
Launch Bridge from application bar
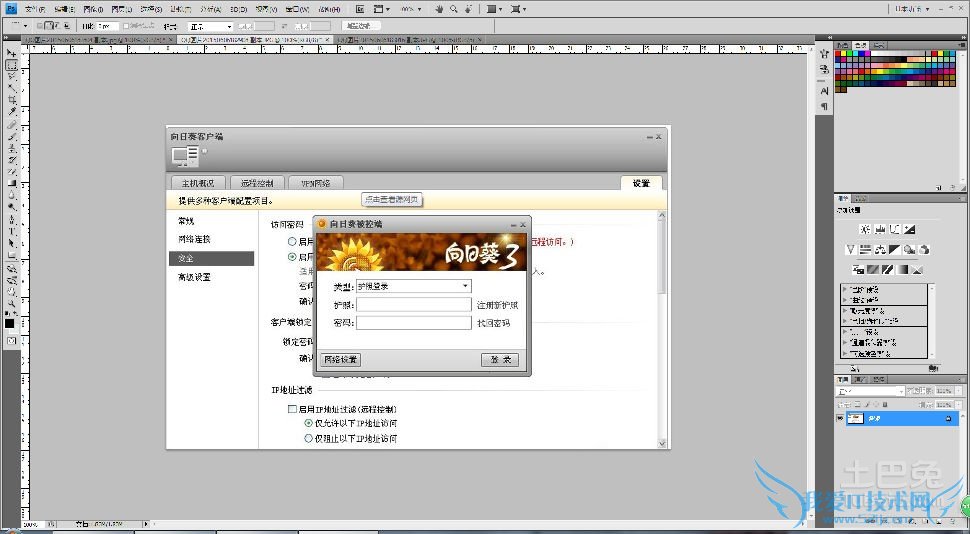point(359,9)
